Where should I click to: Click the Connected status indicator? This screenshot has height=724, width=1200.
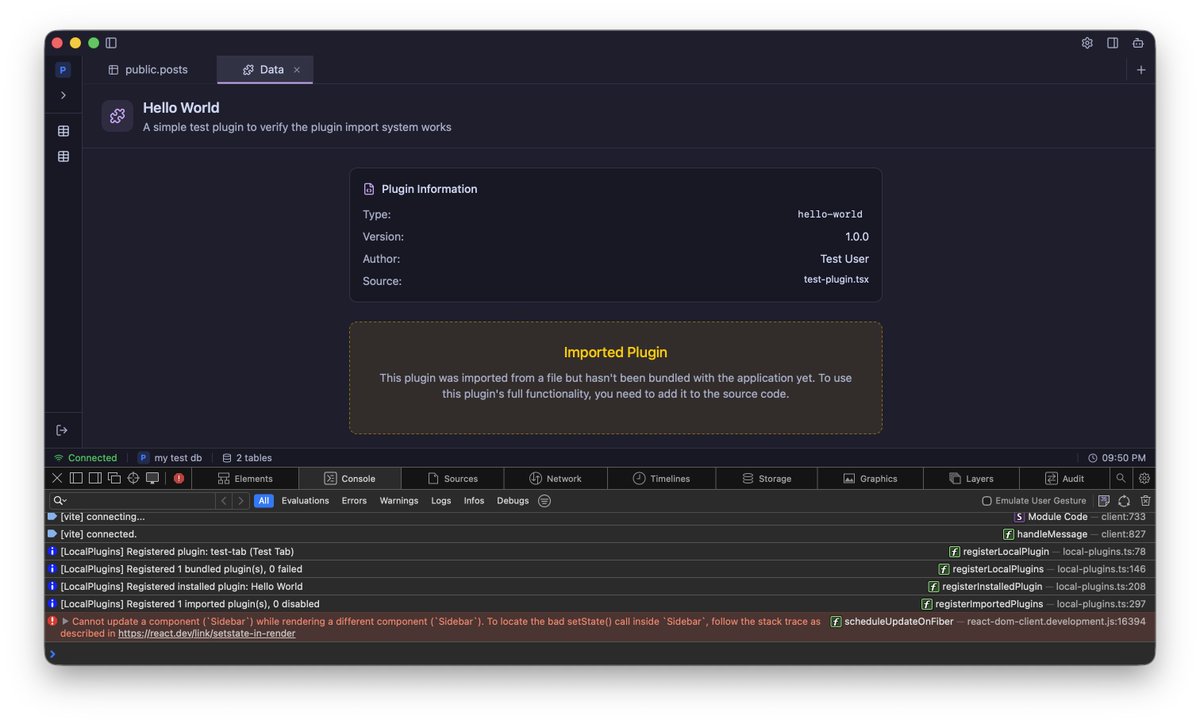86,458
